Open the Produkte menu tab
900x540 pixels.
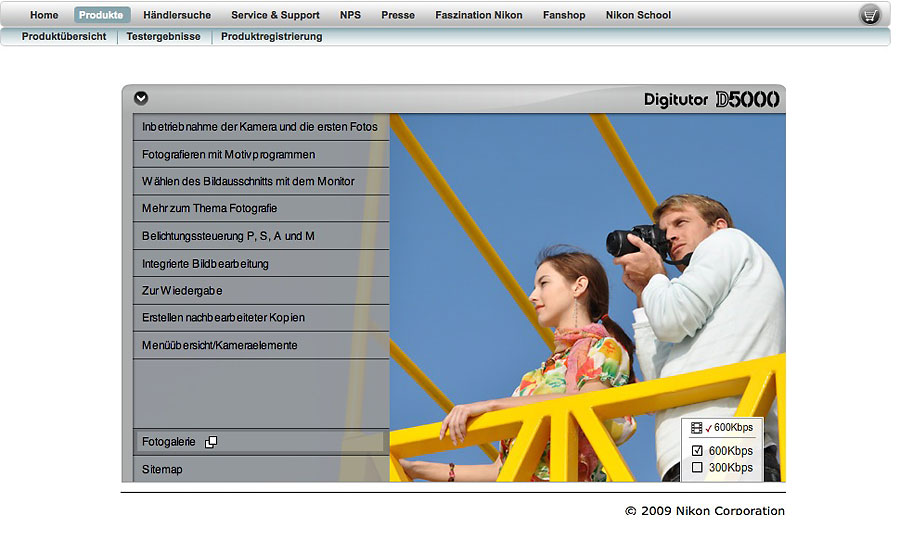(x=101, y=15)
